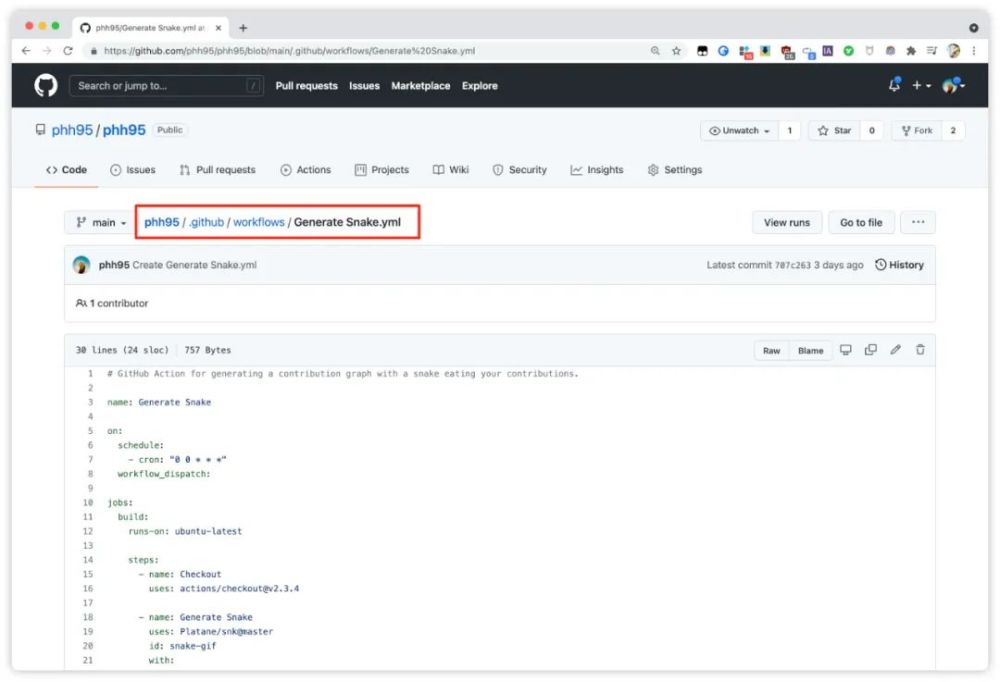
Task: Switch to the Actions tab
Action: pyautogui.click(x=305, y=170)
